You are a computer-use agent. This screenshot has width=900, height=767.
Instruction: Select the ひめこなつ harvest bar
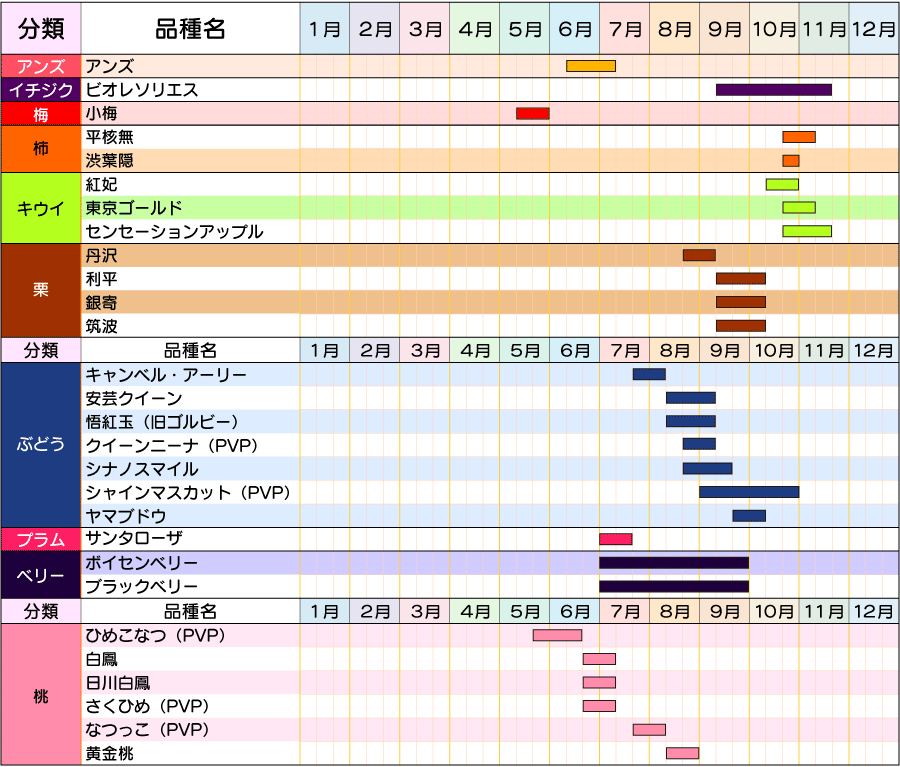[x=557, y=635]
